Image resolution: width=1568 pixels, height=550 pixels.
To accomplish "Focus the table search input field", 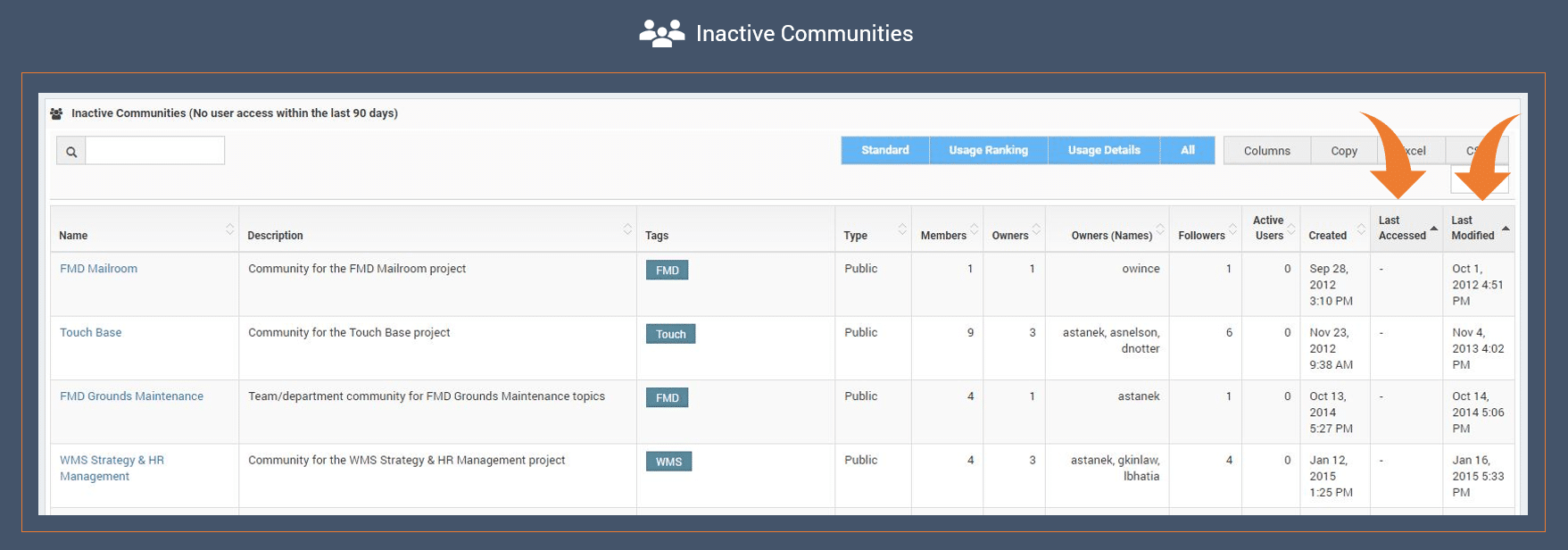I will click(x=154, y=151).
